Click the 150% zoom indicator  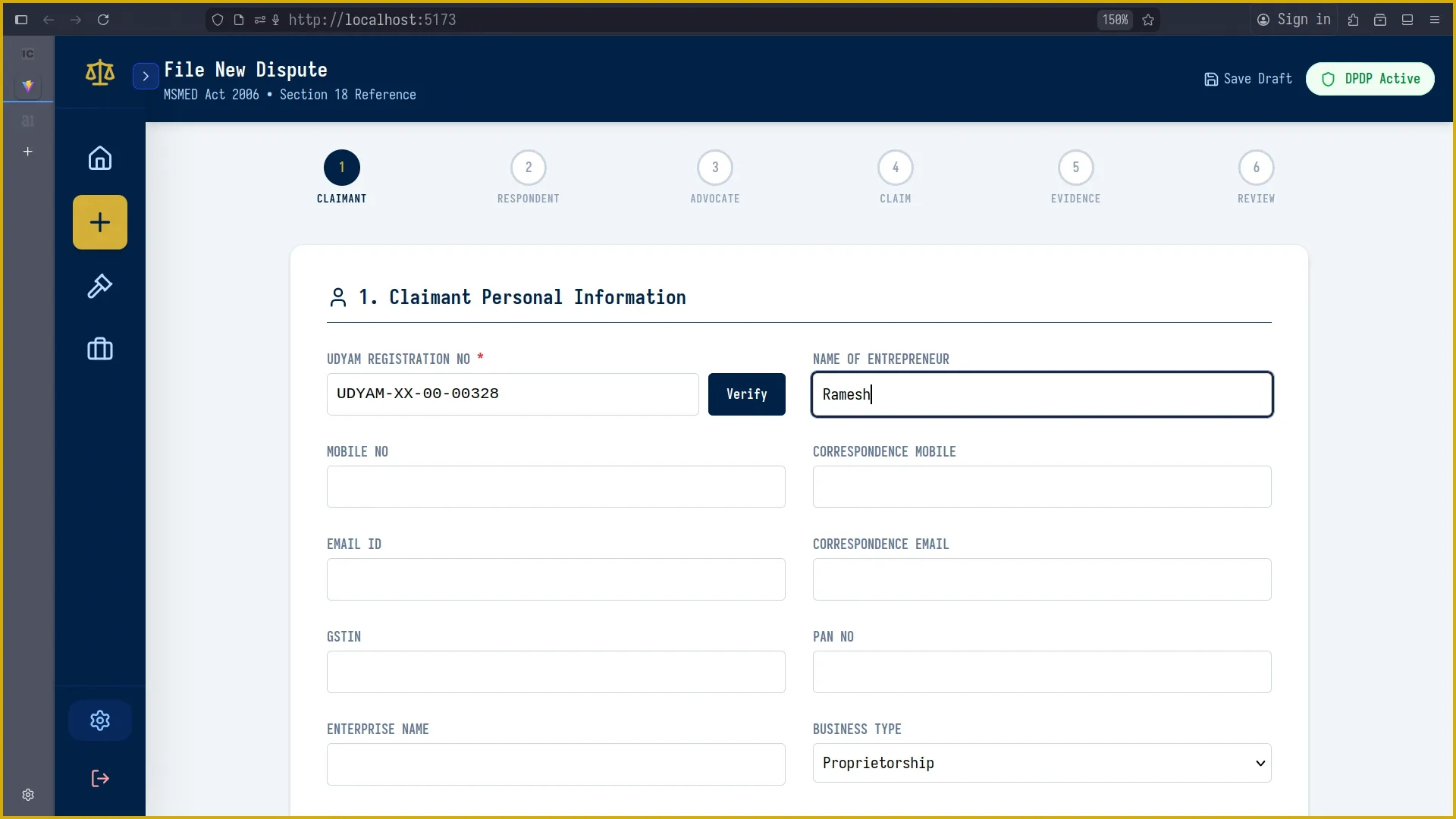point(1114,20)
